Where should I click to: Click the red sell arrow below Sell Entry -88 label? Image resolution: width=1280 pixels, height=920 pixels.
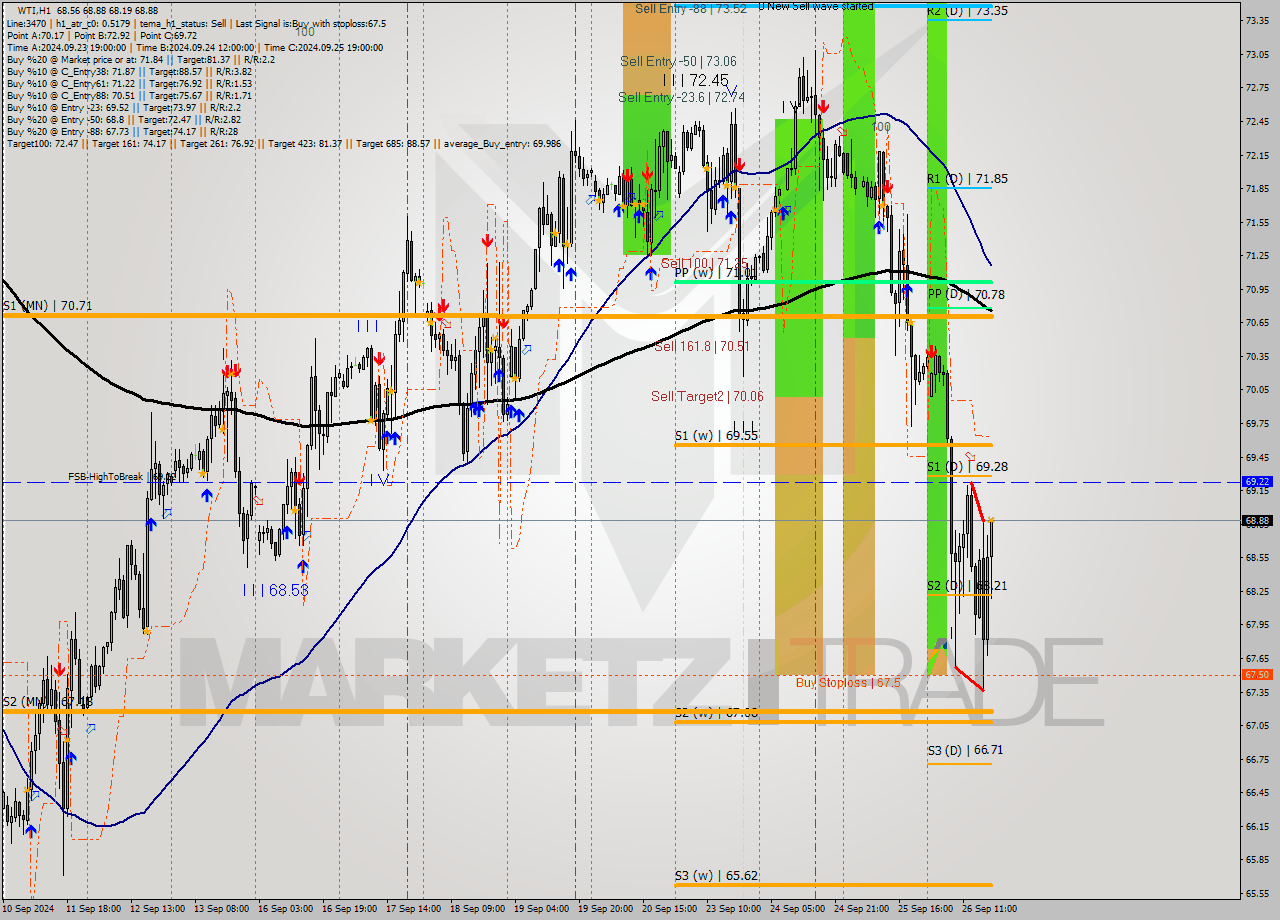pyautogui.click(x=630, y=175)
